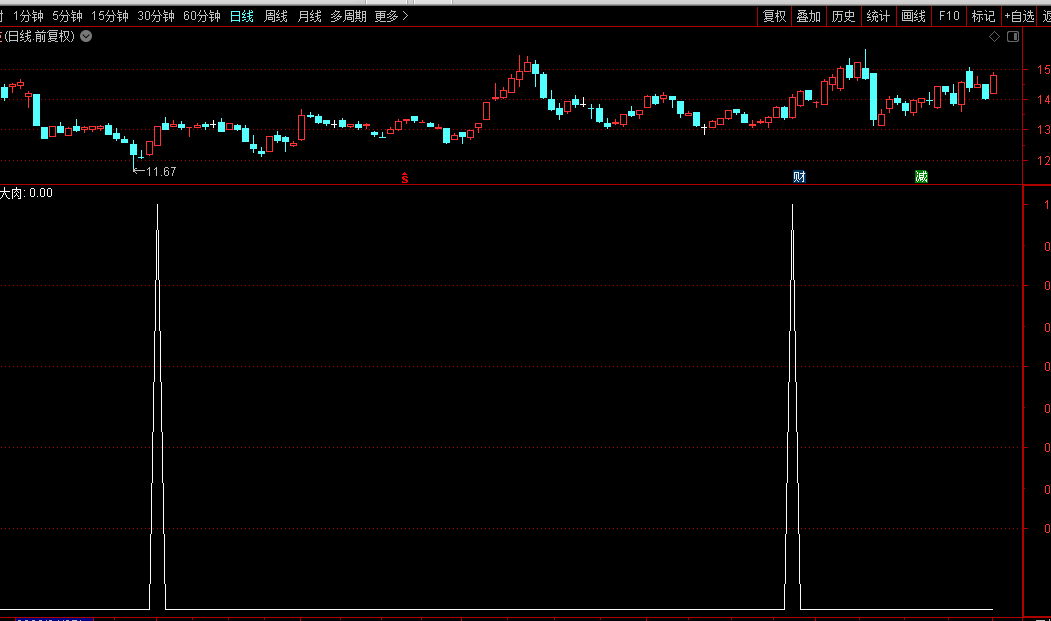The width and height of the screenshot is (1051, 621).
Task: Open F10 company information
Action: pyautogui.click(x=949, y=16)
